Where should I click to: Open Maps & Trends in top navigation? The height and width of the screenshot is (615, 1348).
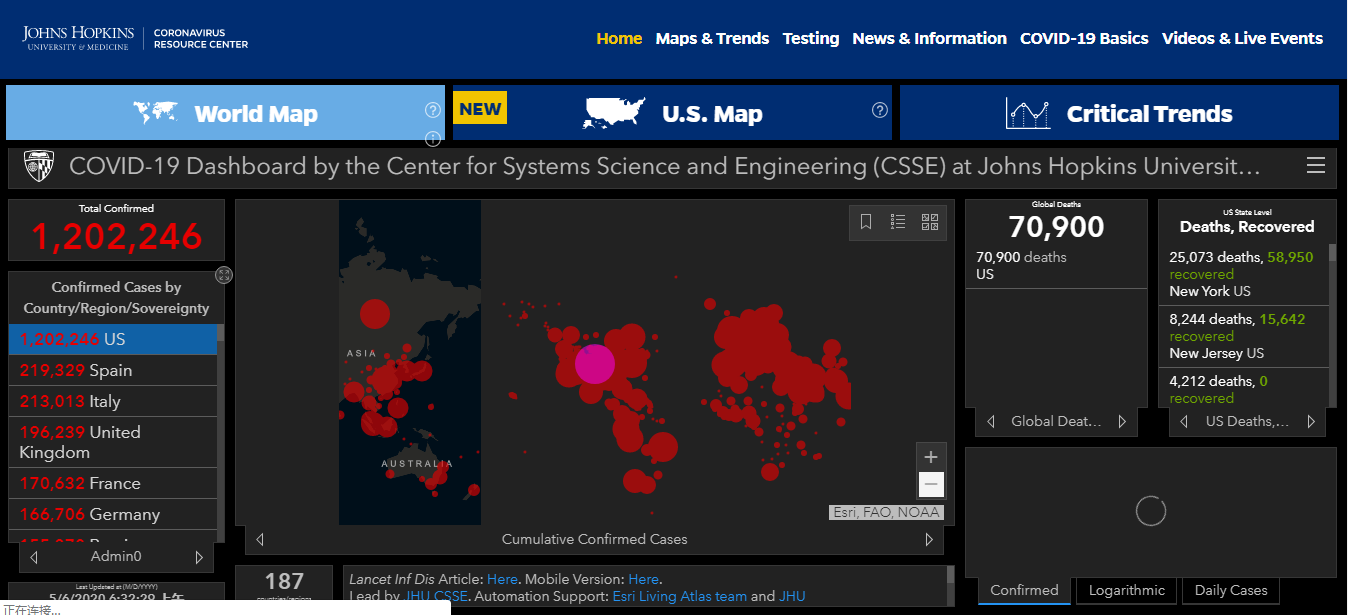point(712,38)
